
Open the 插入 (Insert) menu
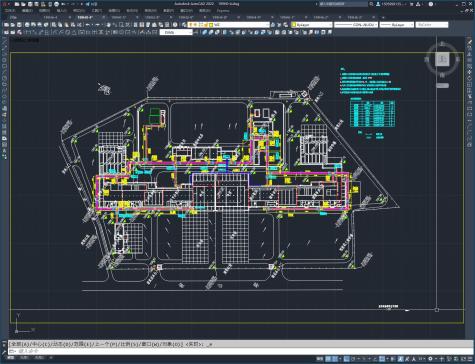click(x=62, y=11)
